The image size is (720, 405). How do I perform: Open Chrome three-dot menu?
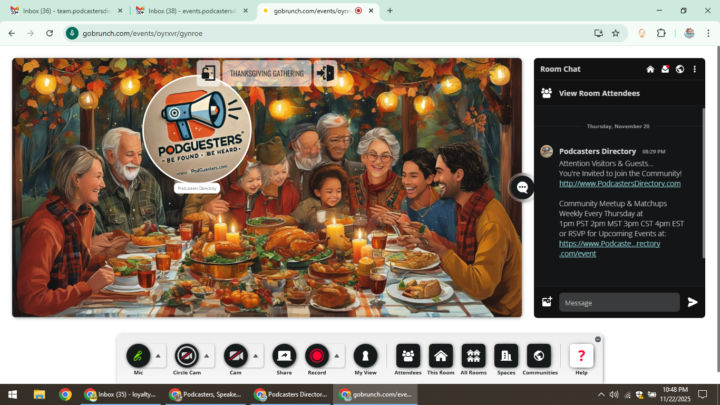coord(709,33)
